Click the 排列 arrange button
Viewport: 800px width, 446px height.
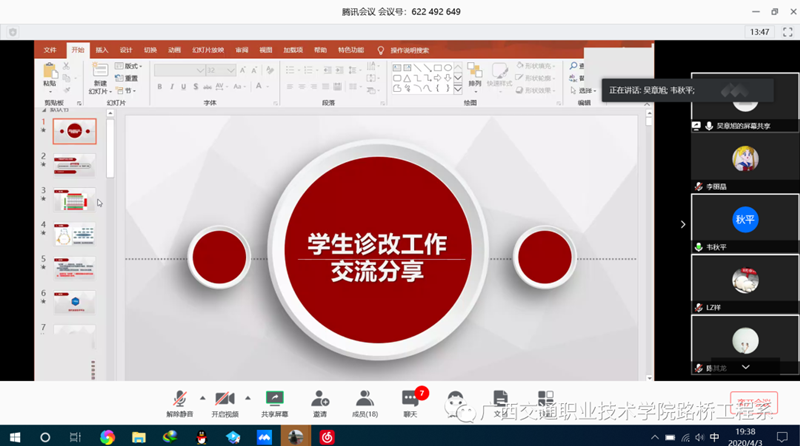point(474,76)
